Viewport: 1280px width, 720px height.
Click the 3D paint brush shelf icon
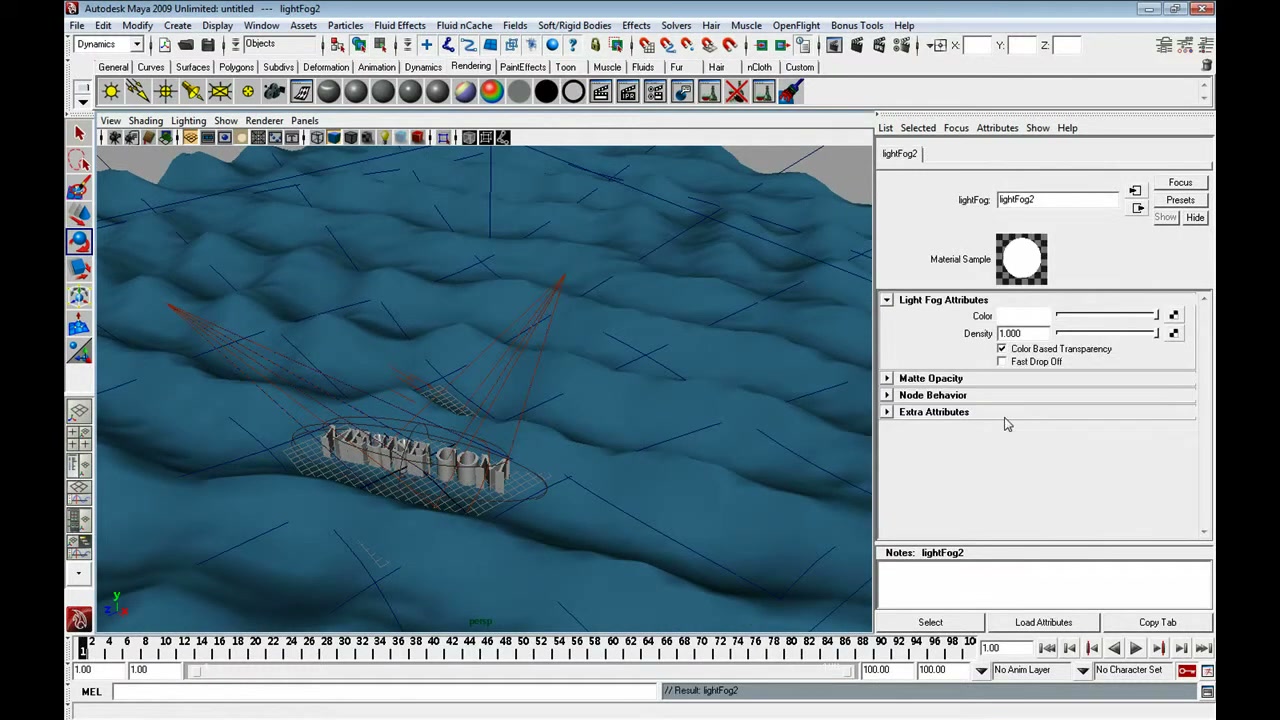point(791,92)
